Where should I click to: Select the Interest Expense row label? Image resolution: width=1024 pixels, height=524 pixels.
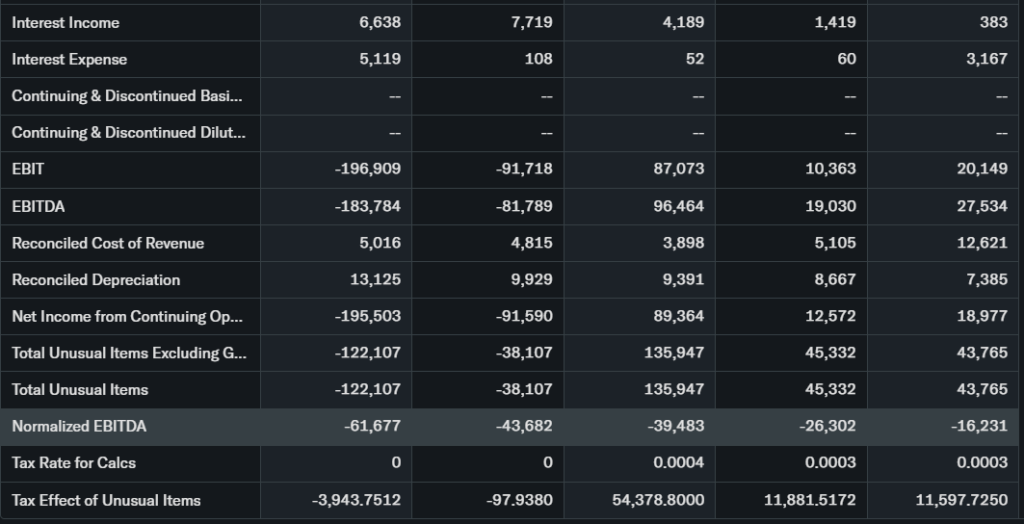pyautogui.click(x=69, y=59)
